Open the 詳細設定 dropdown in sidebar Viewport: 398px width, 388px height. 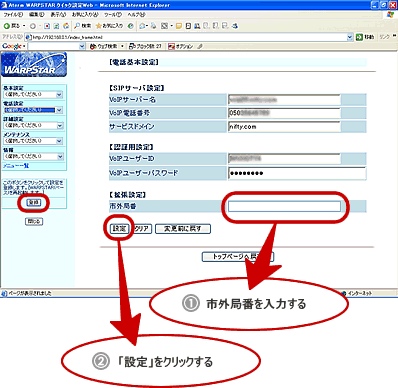click(x=33, y=125)
